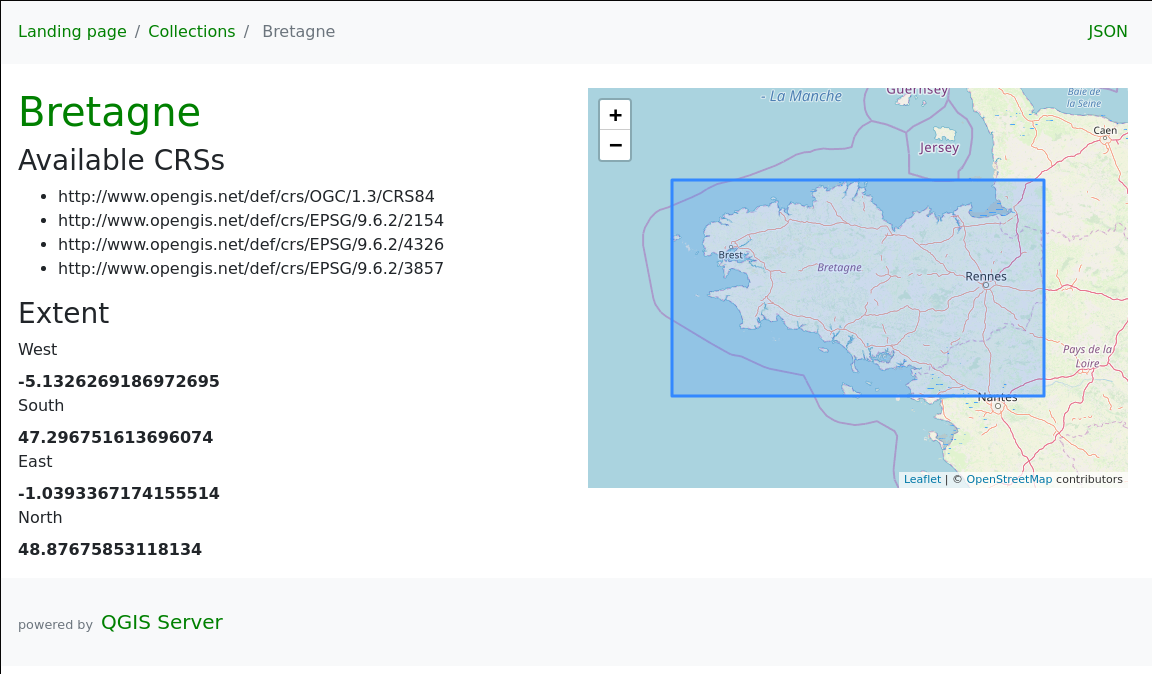The image size is (1152, 674).
Task: Go to Landing page breadcrumb
Action: pos(72,32)
